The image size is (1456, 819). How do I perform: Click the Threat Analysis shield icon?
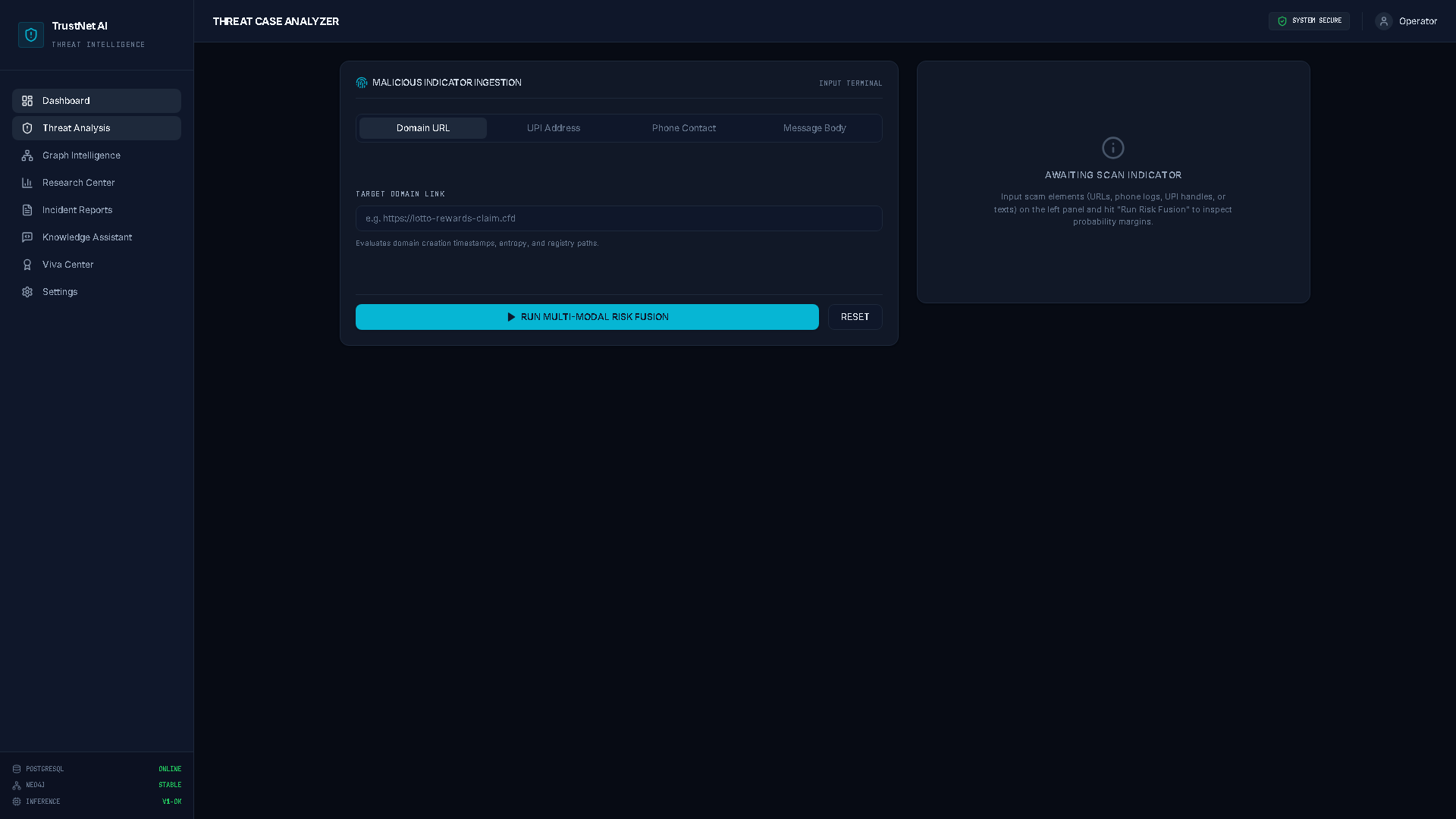(27, 128)
